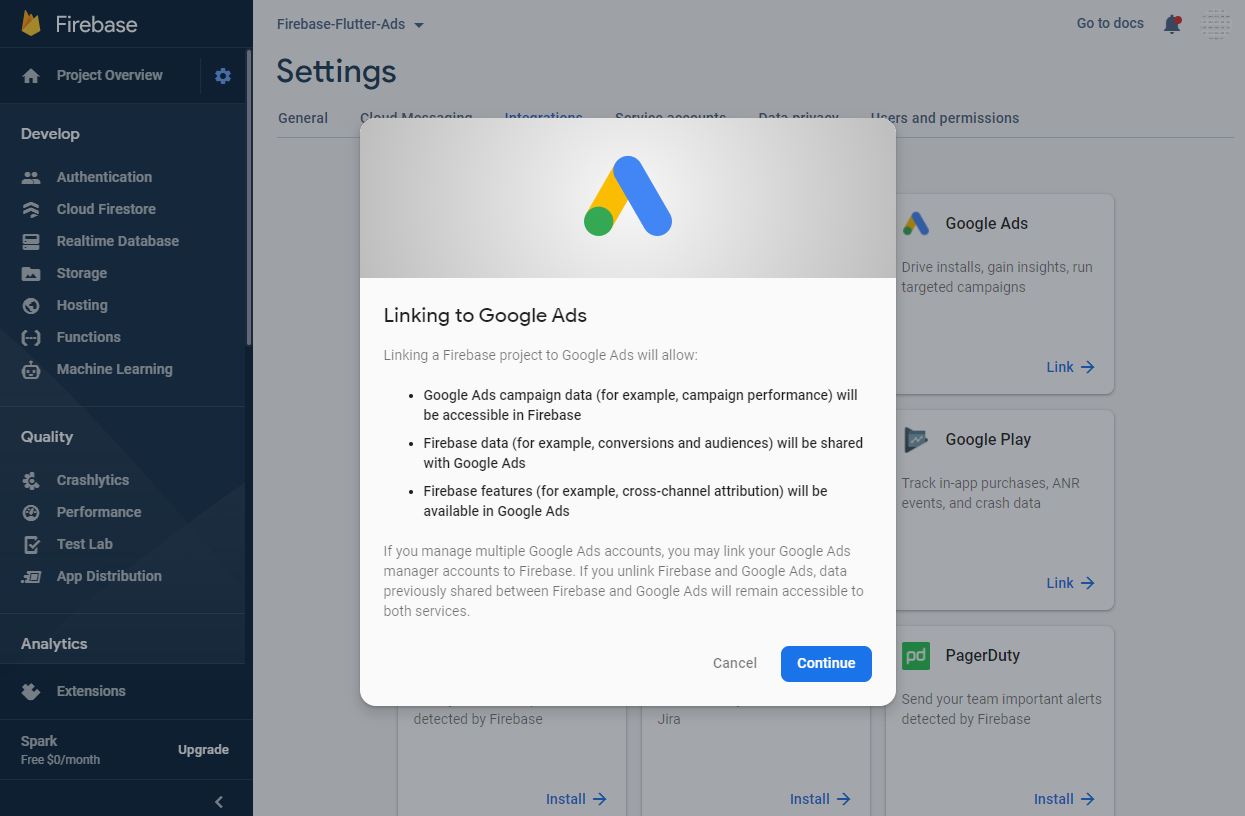Switch to the General settings tab

coord(303,118)
